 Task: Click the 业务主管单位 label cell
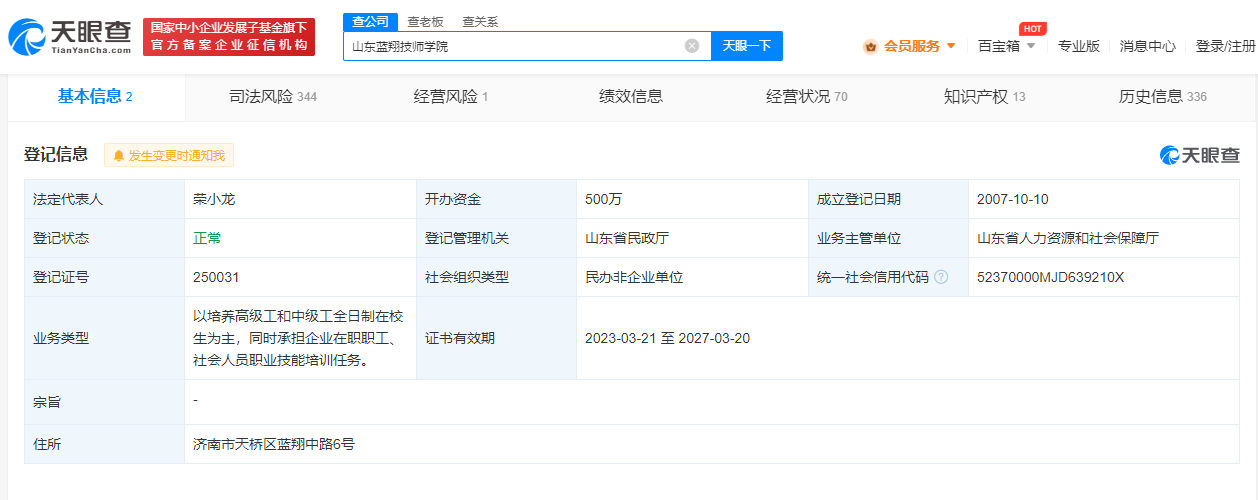tap(888, 238)
